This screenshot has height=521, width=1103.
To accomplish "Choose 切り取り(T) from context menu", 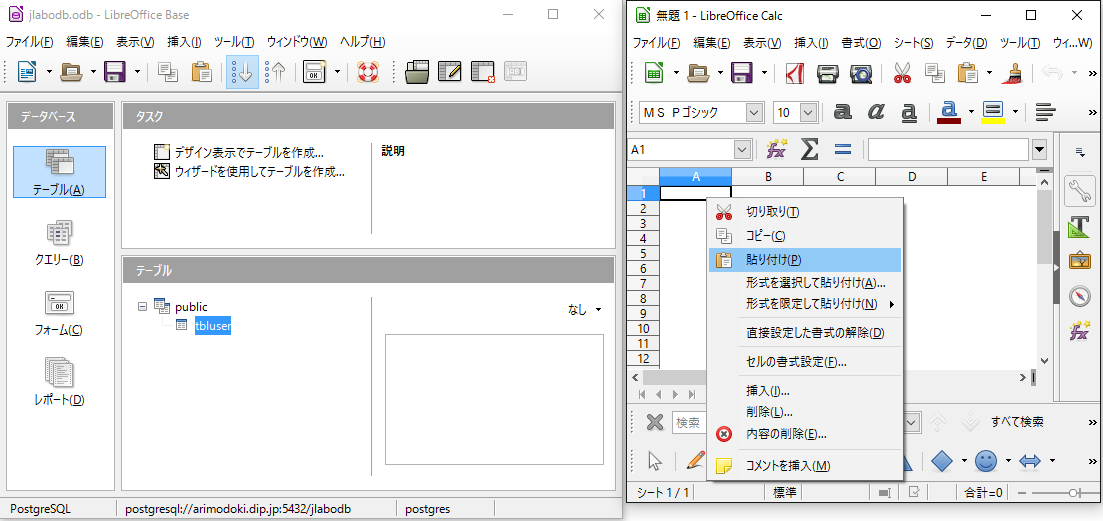I will coord(805,212).
